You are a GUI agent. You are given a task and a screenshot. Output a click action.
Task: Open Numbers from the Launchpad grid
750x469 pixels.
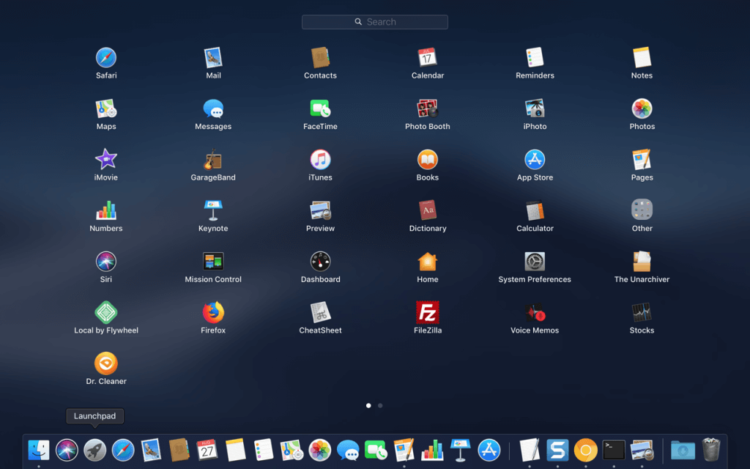click(106, 211)
